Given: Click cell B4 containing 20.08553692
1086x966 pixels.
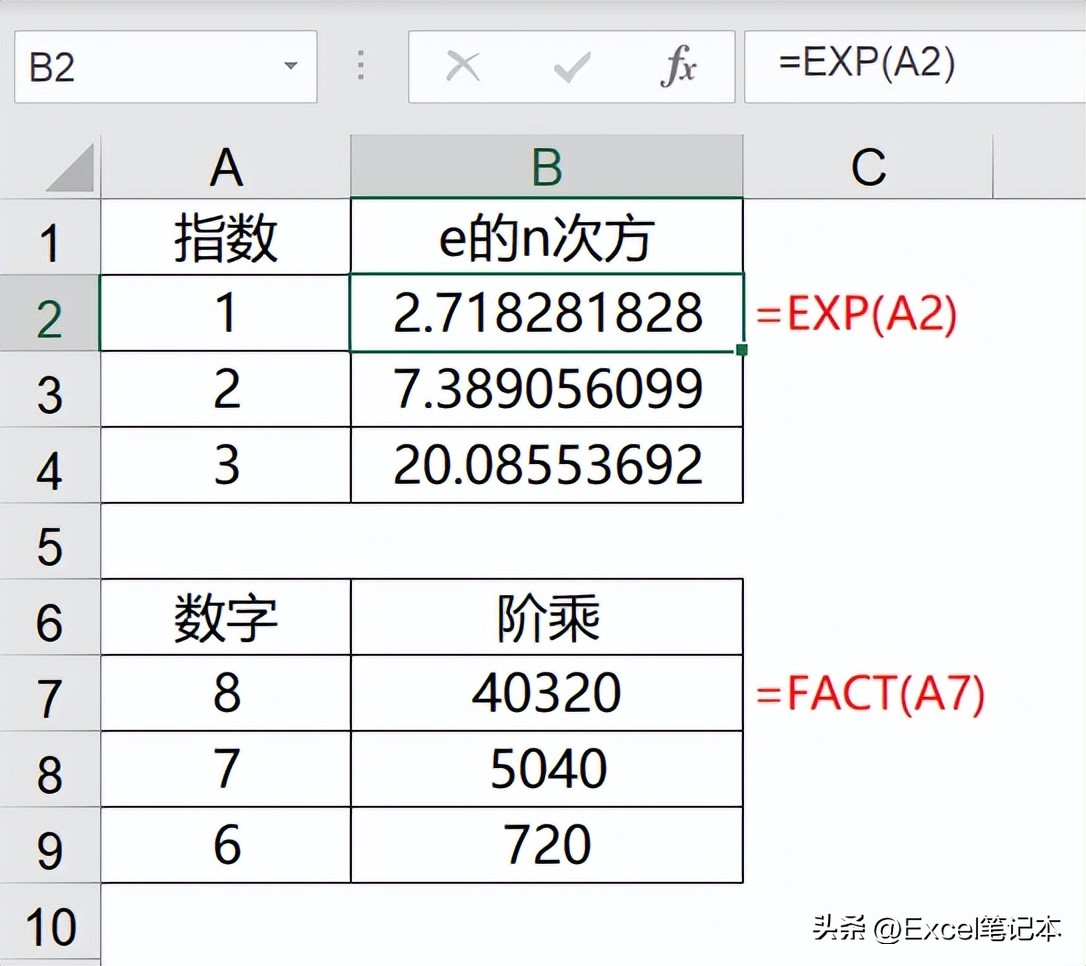Looking at the screenshot, I should (546, 465).
